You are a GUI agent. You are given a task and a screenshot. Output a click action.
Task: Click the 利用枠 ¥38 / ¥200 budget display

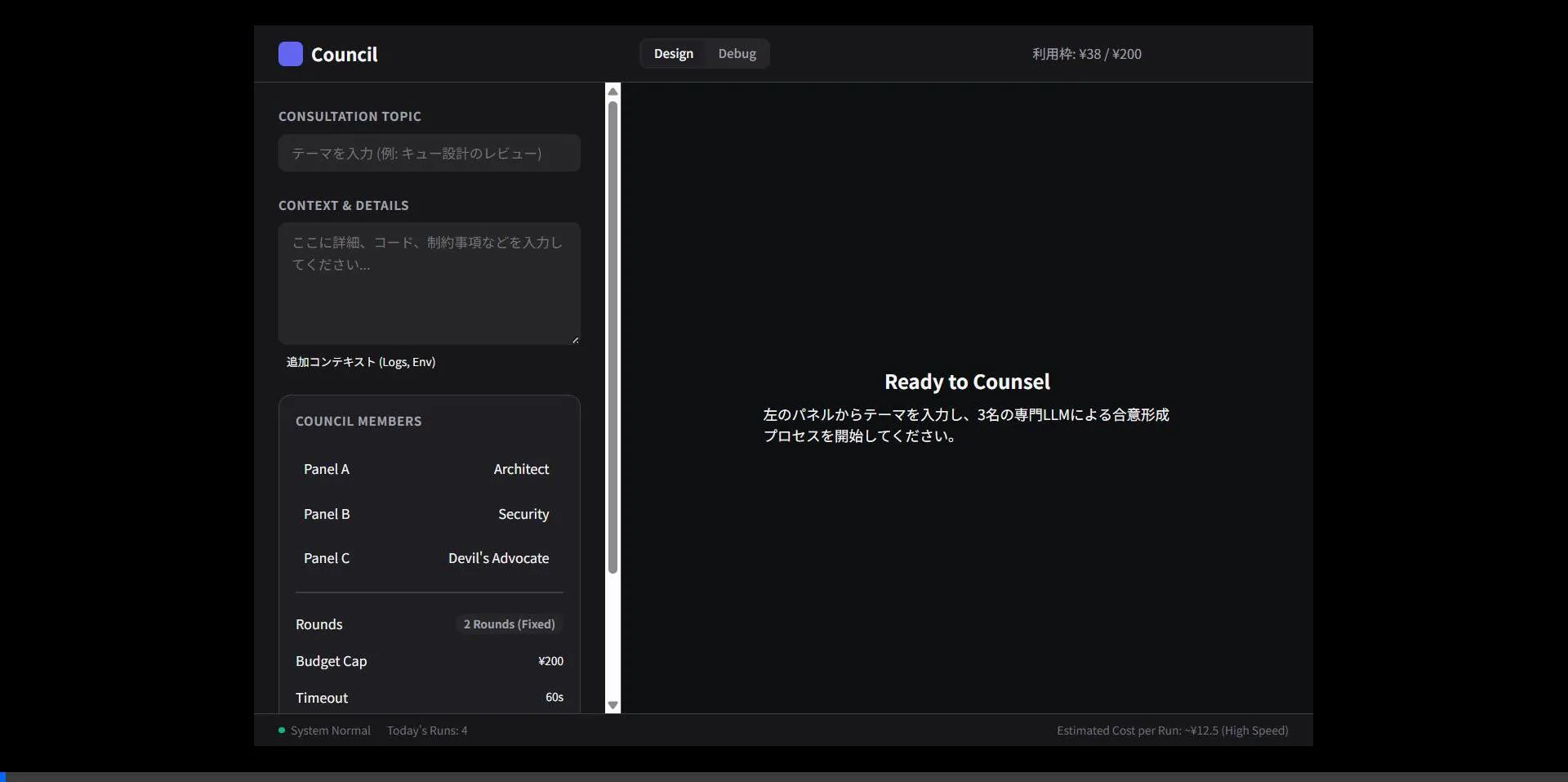click(x=1087, y=54)
